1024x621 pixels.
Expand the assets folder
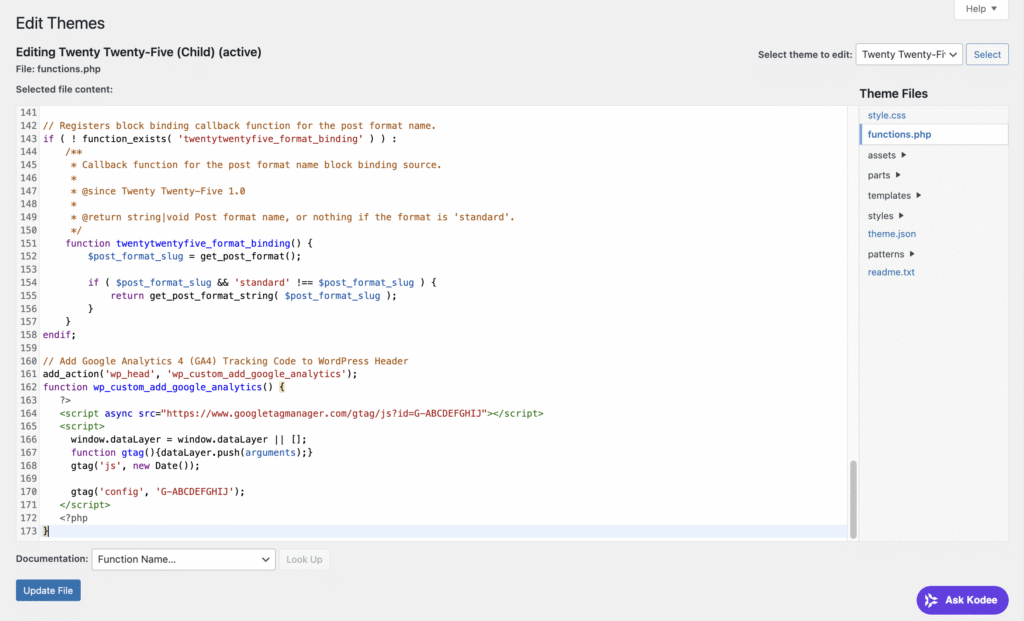coord(884,155)
